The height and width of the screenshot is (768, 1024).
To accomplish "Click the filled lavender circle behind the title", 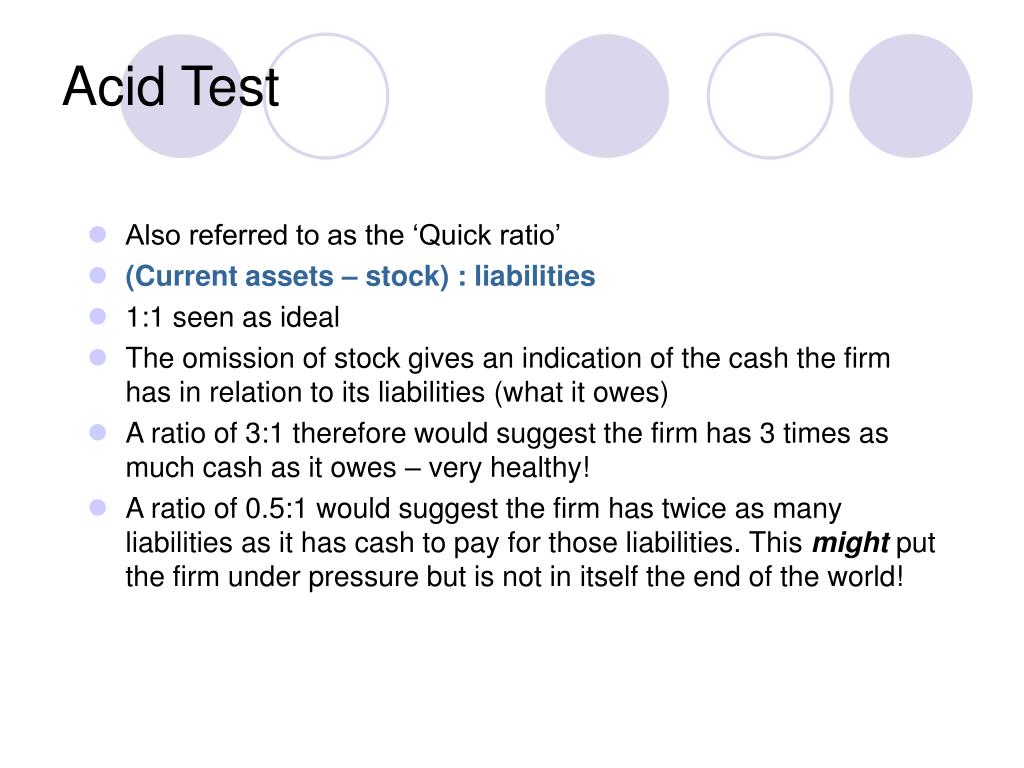I will click(182, 96).
